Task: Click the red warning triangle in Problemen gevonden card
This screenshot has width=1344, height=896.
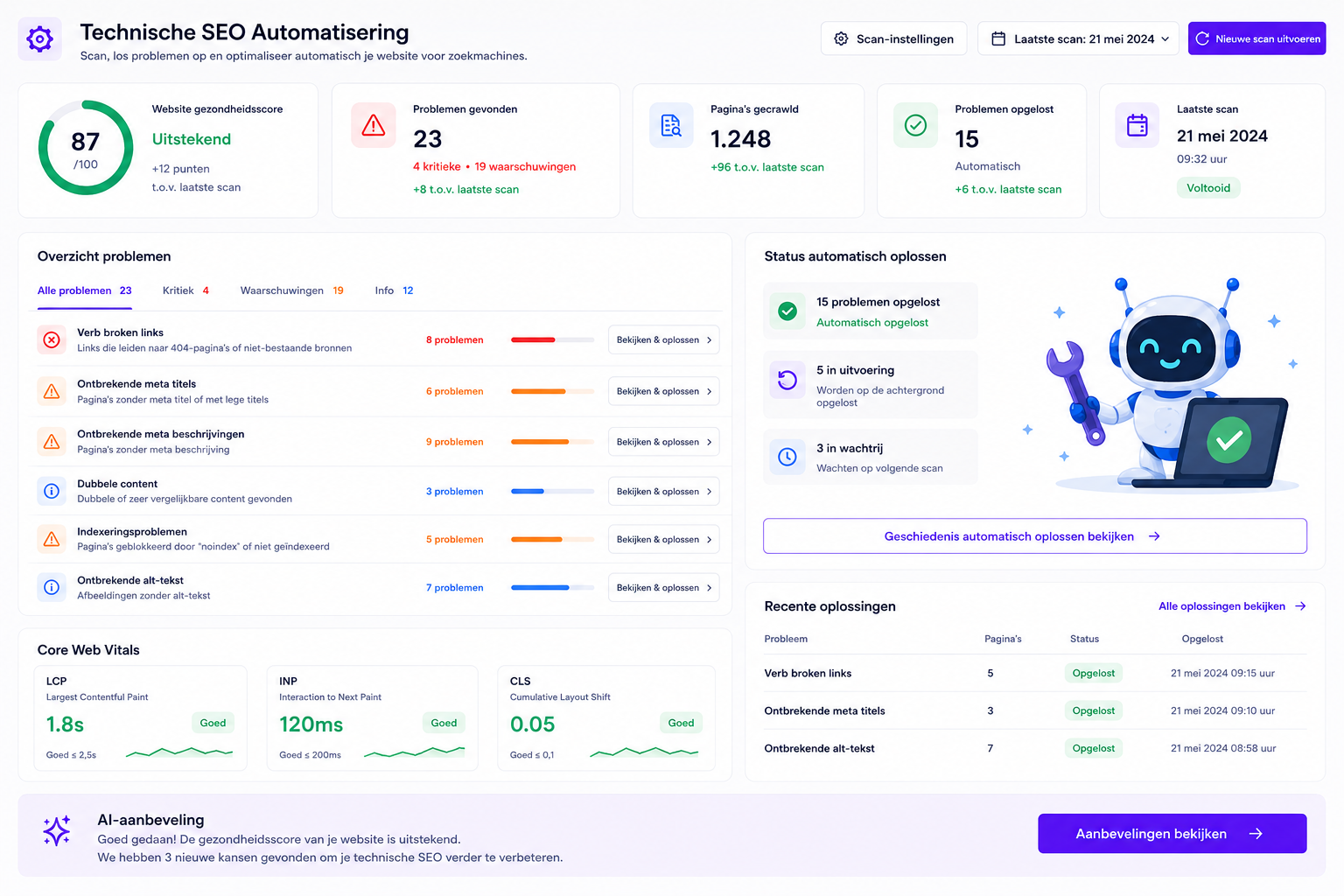Action: [x=374, y=126]
